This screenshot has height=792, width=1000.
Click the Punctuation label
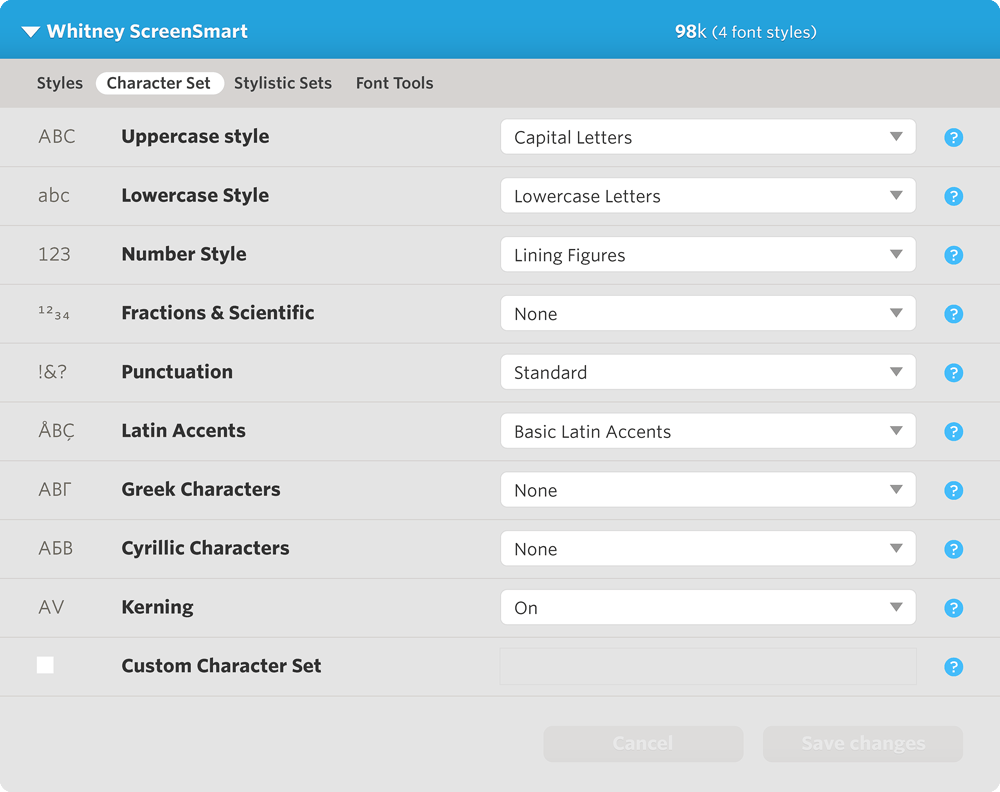[177, 372]
